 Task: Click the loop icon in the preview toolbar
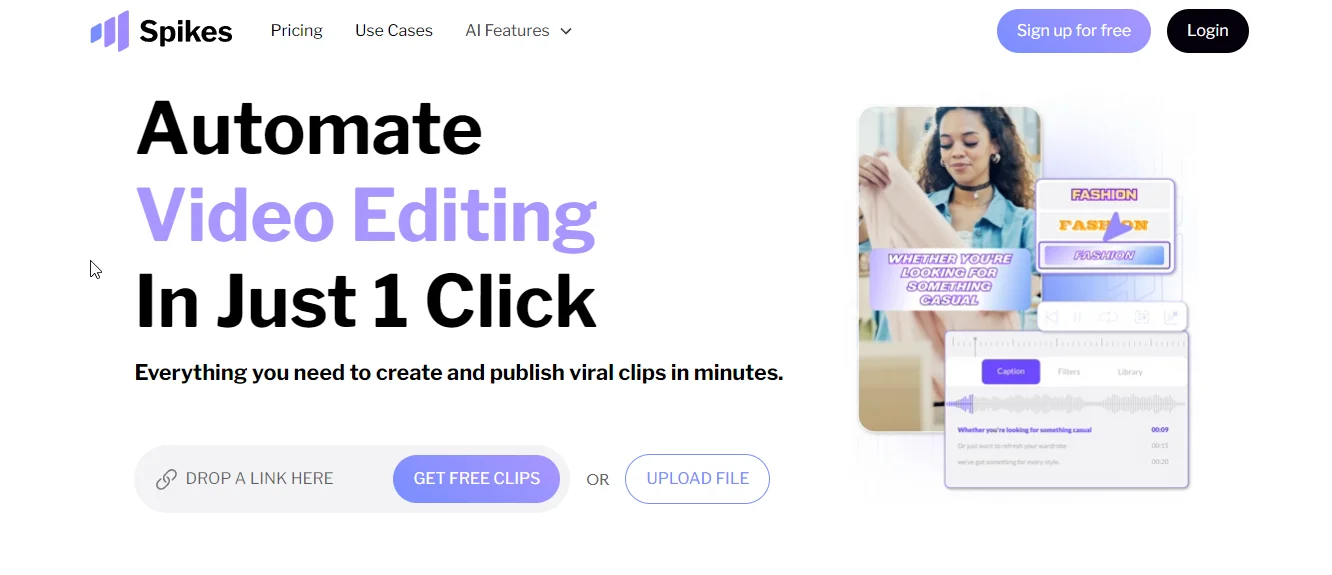1108,317
